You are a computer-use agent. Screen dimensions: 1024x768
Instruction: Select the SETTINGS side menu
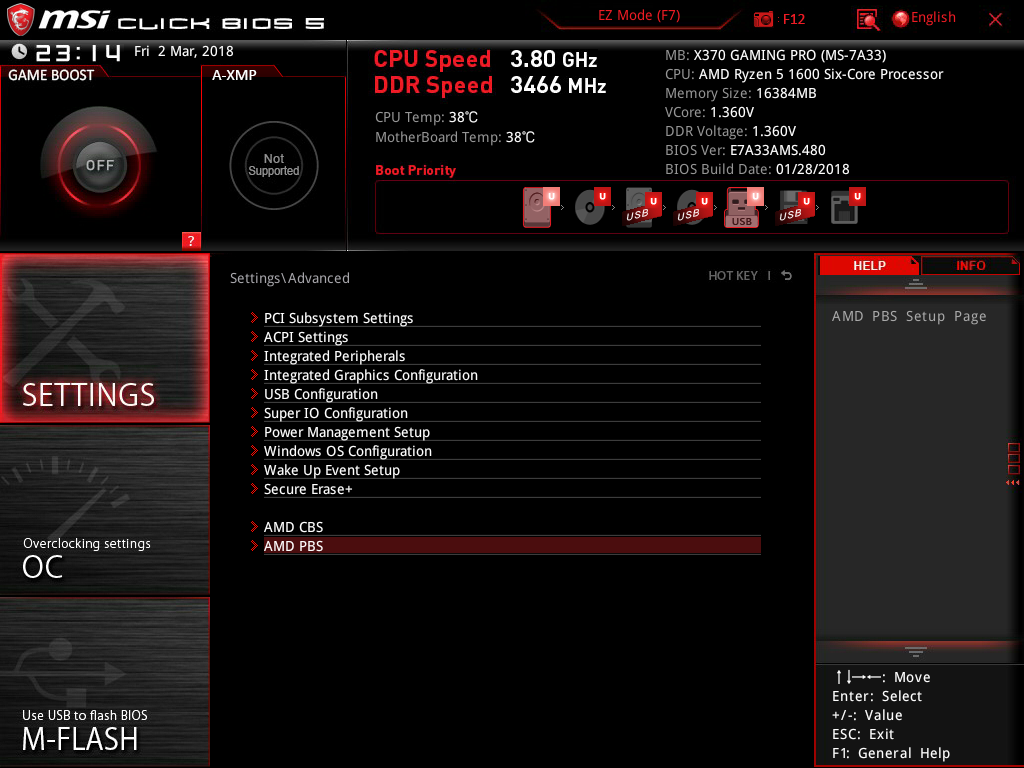(x=104, y=338)
